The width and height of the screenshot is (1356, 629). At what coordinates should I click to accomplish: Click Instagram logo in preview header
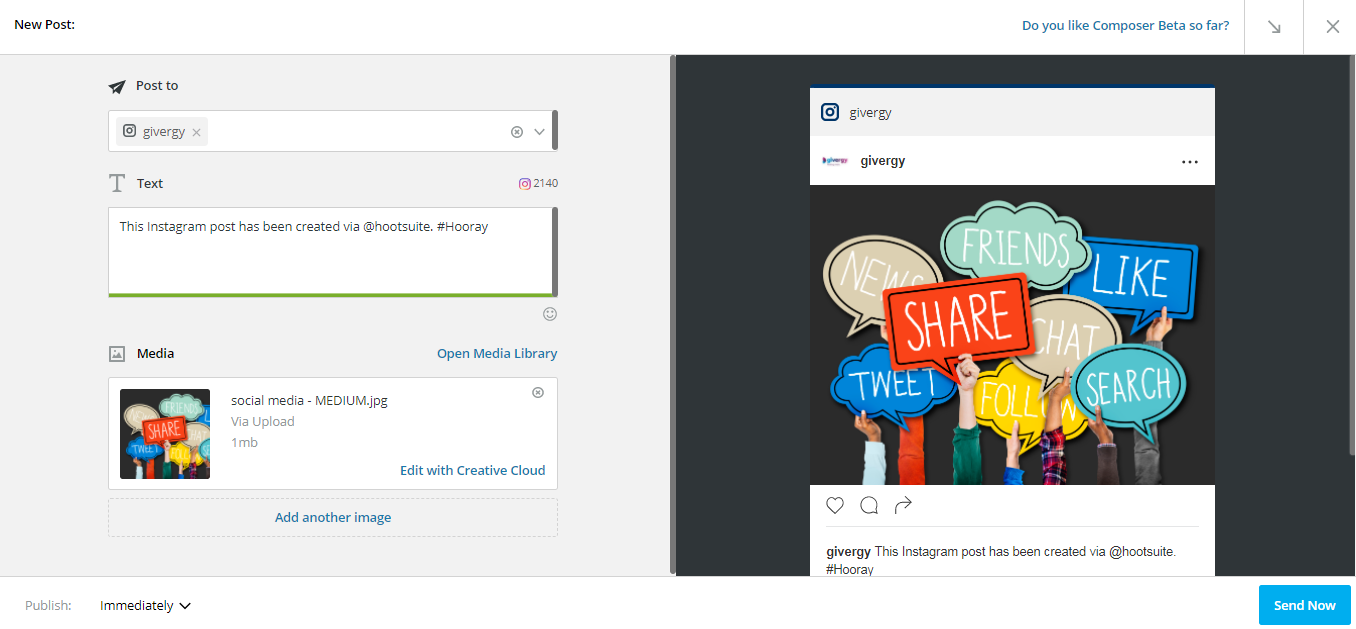[x=830, y=112]
